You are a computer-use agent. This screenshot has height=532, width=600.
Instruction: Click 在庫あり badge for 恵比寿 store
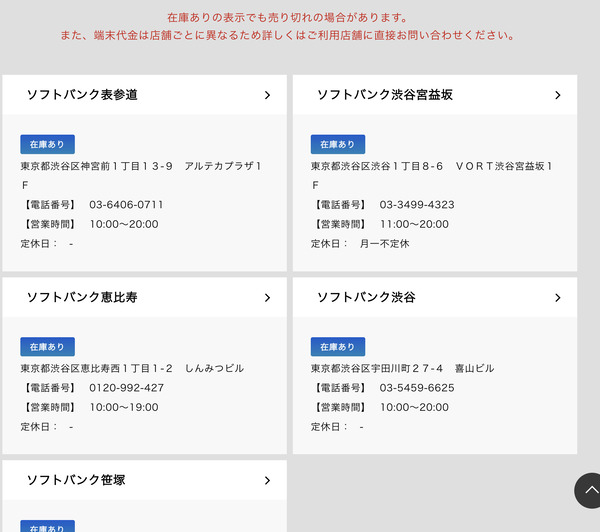47,347
